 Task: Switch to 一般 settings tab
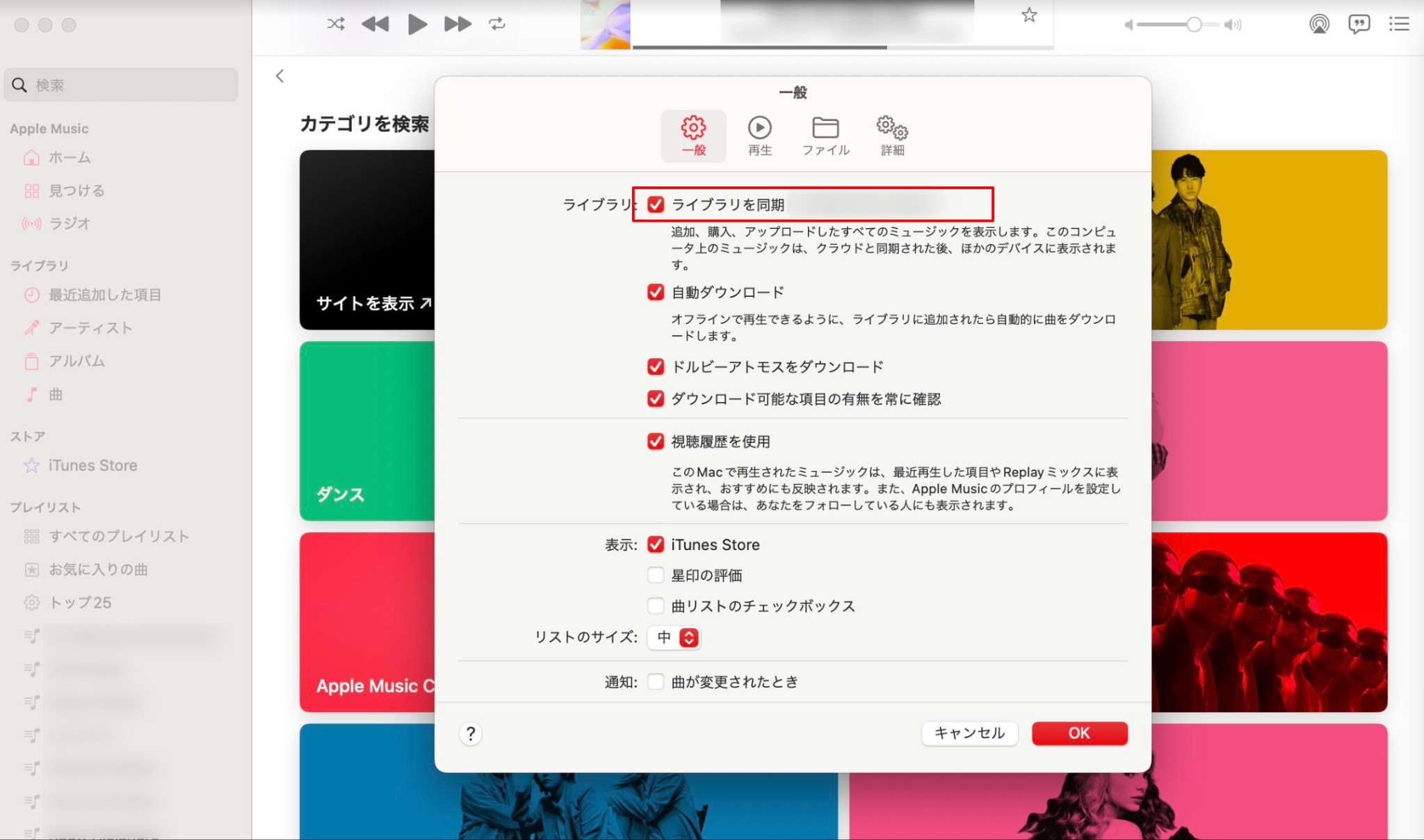pos(693,136)
